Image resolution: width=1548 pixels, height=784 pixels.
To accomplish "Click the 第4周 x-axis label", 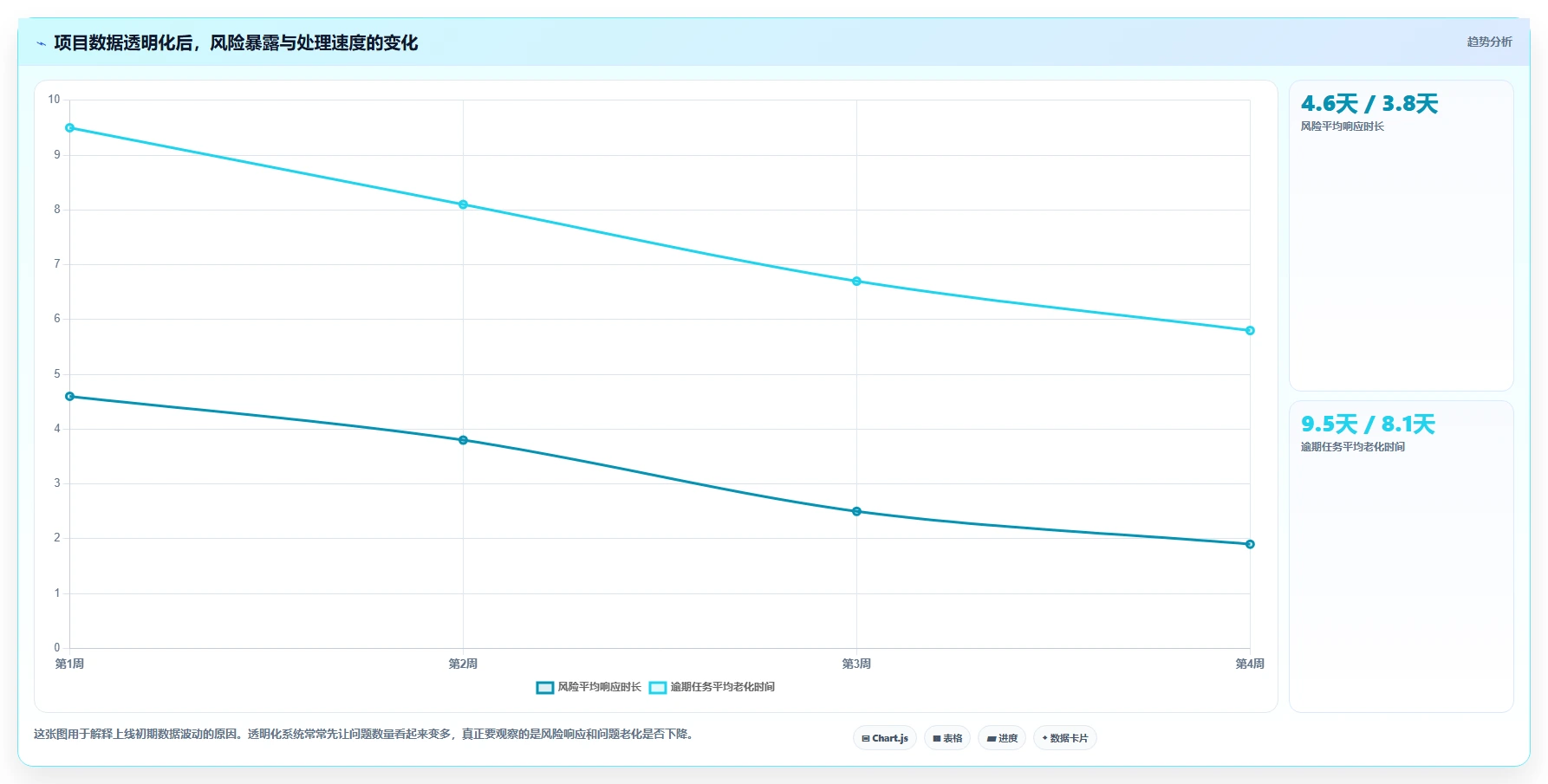I will (x=1250, y=664).
